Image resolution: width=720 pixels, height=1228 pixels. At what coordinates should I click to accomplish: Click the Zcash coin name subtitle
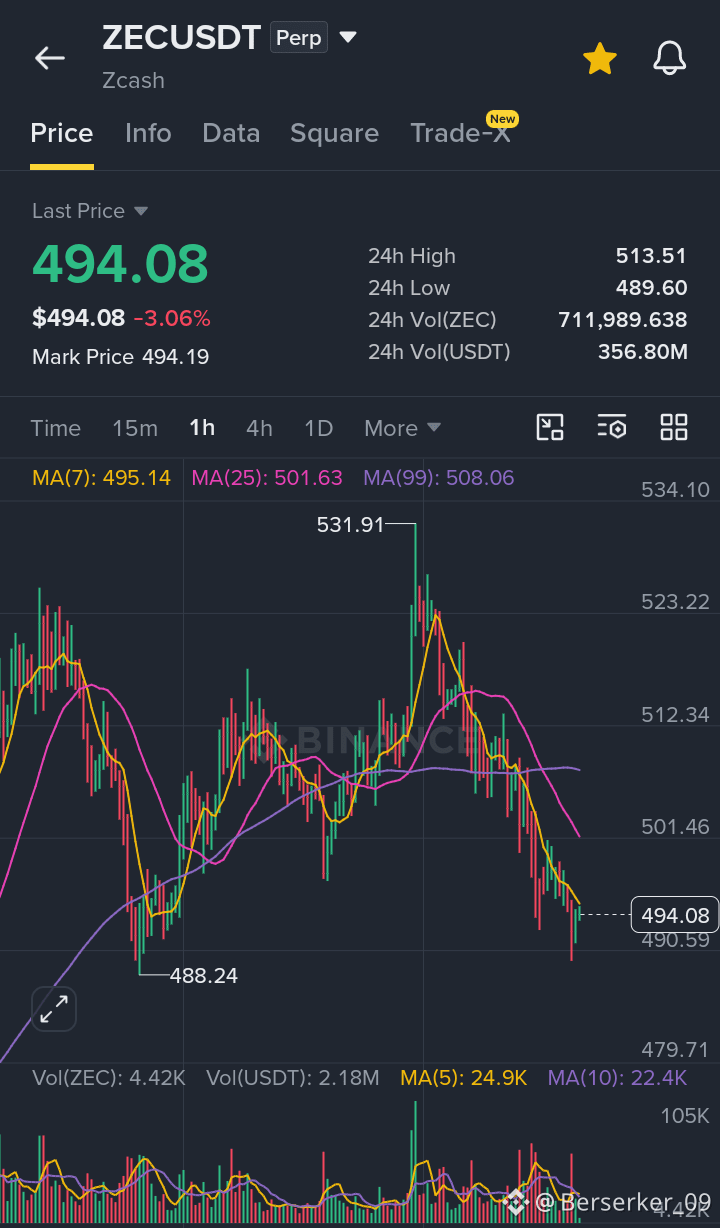133,80
